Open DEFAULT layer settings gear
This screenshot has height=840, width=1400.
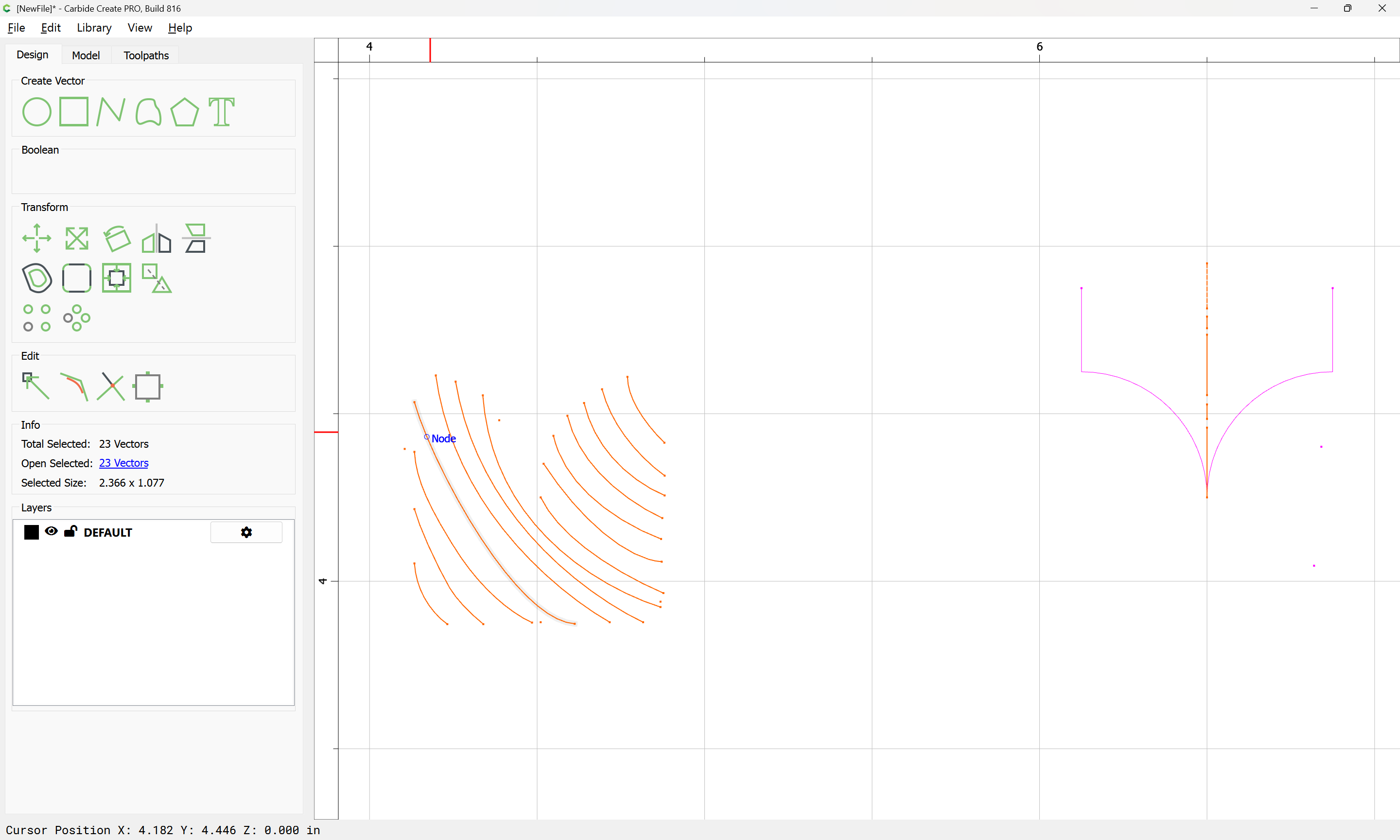click(x=246, y=532)
